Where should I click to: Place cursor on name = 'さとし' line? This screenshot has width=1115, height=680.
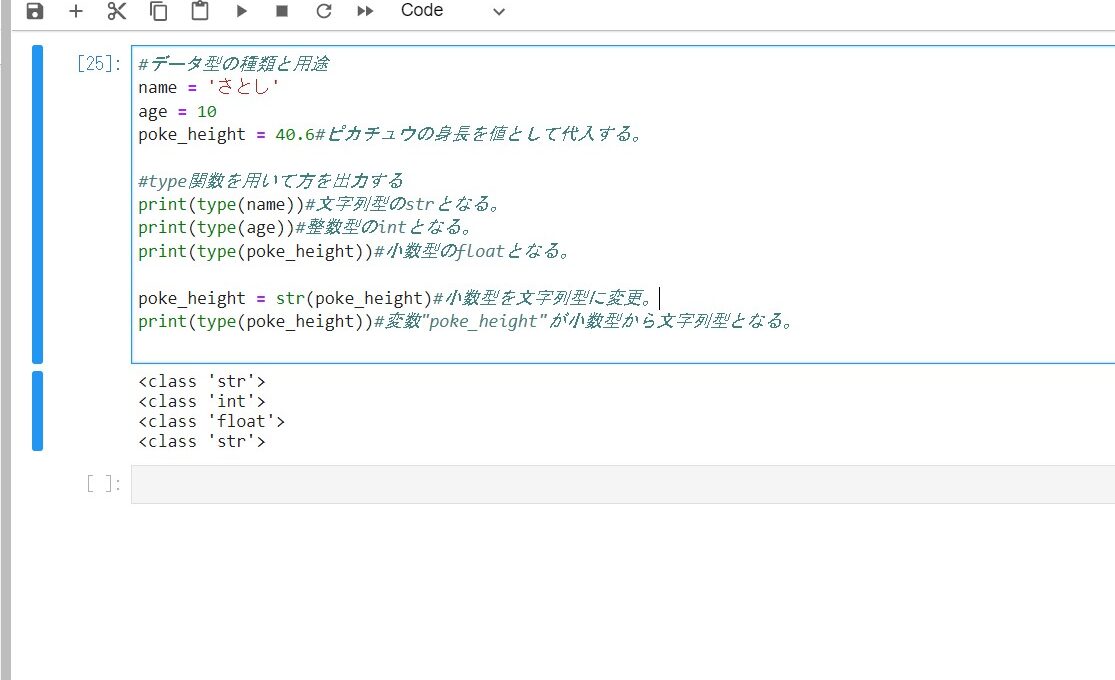[208, 87]
